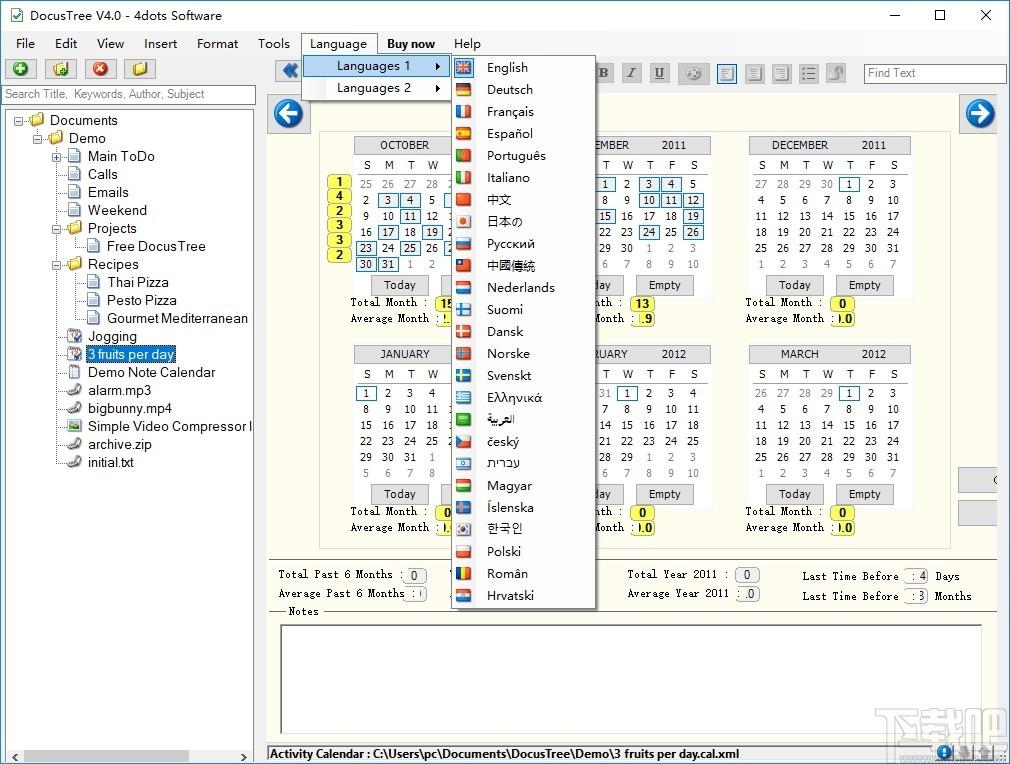Screen dimensions: 1010x764
Task: Click Today under the October calendar
Action: pyautogui.click(x=400, y=285)
